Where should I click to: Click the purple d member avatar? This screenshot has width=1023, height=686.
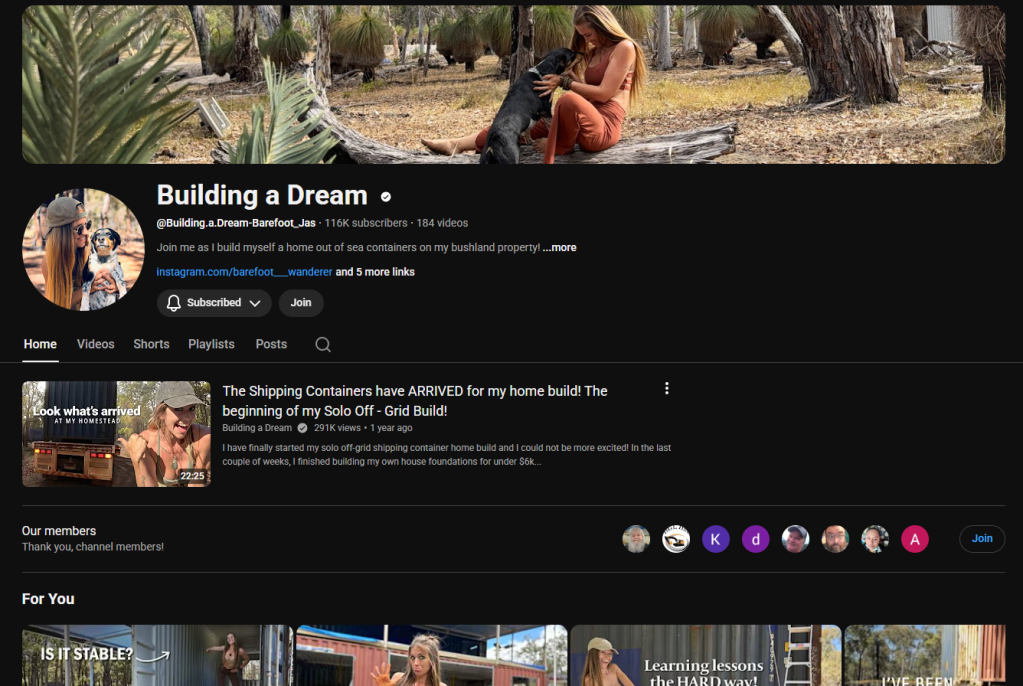click(x=756, y=539)
